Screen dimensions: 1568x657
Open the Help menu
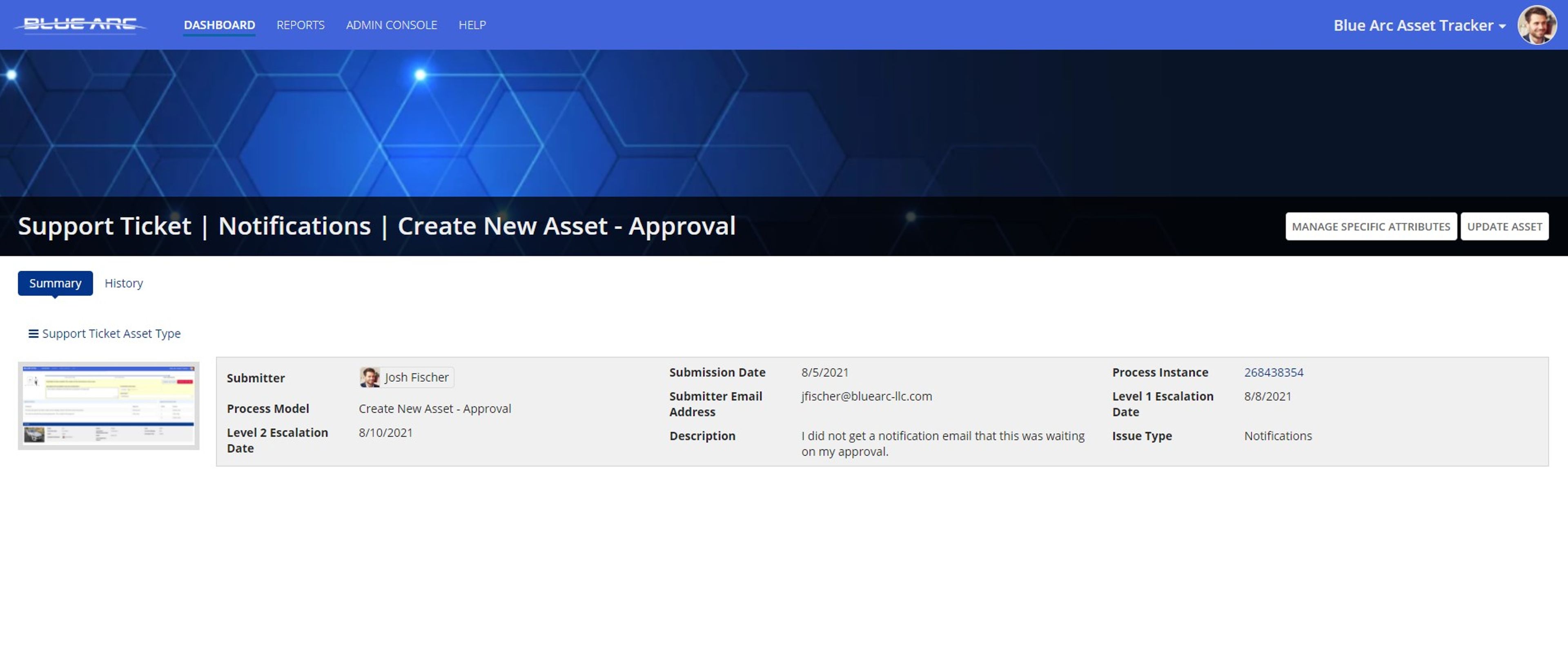(x=472, y=25)
